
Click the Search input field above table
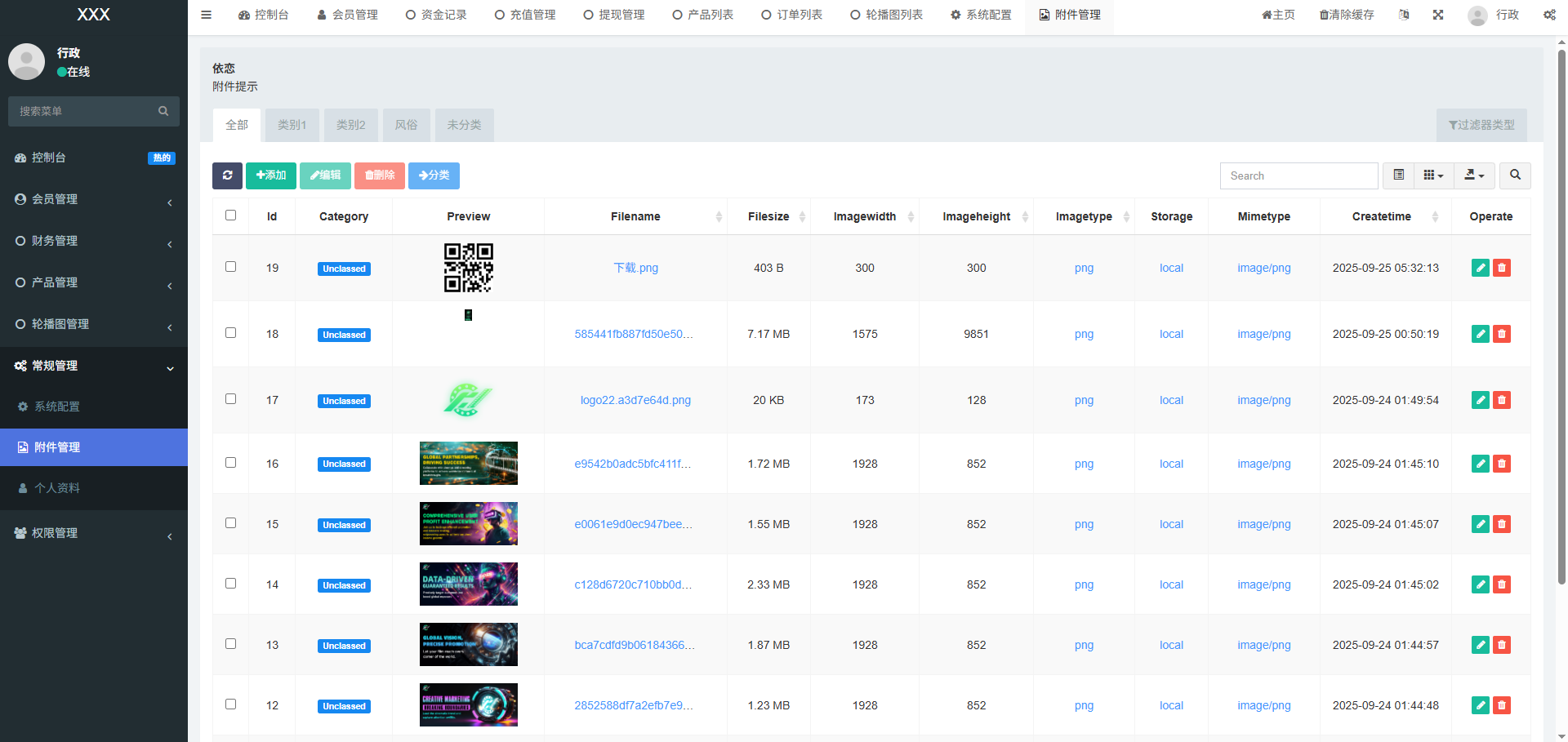coord(1298,176)
